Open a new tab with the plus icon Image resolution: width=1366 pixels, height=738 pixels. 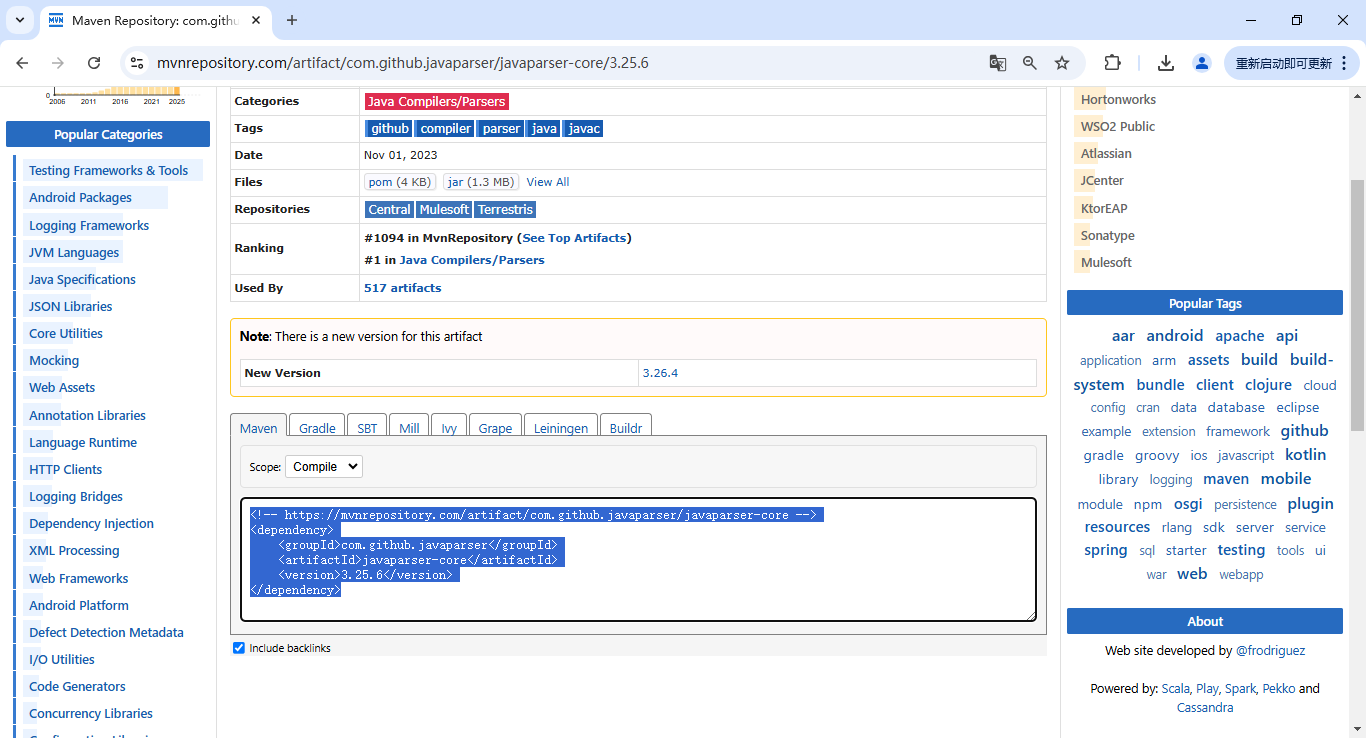[292, 20]
